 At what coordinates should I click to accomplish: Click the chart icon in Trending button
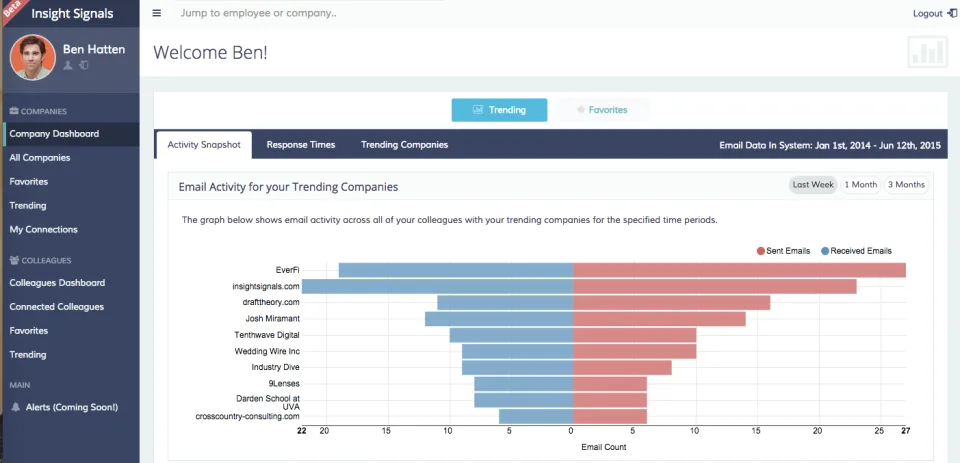[478, 110]
